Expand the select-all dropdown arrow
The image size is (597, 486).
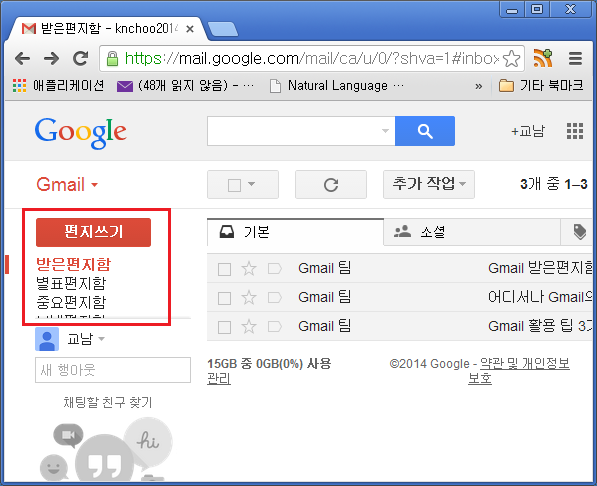click(x=251, y=184)
